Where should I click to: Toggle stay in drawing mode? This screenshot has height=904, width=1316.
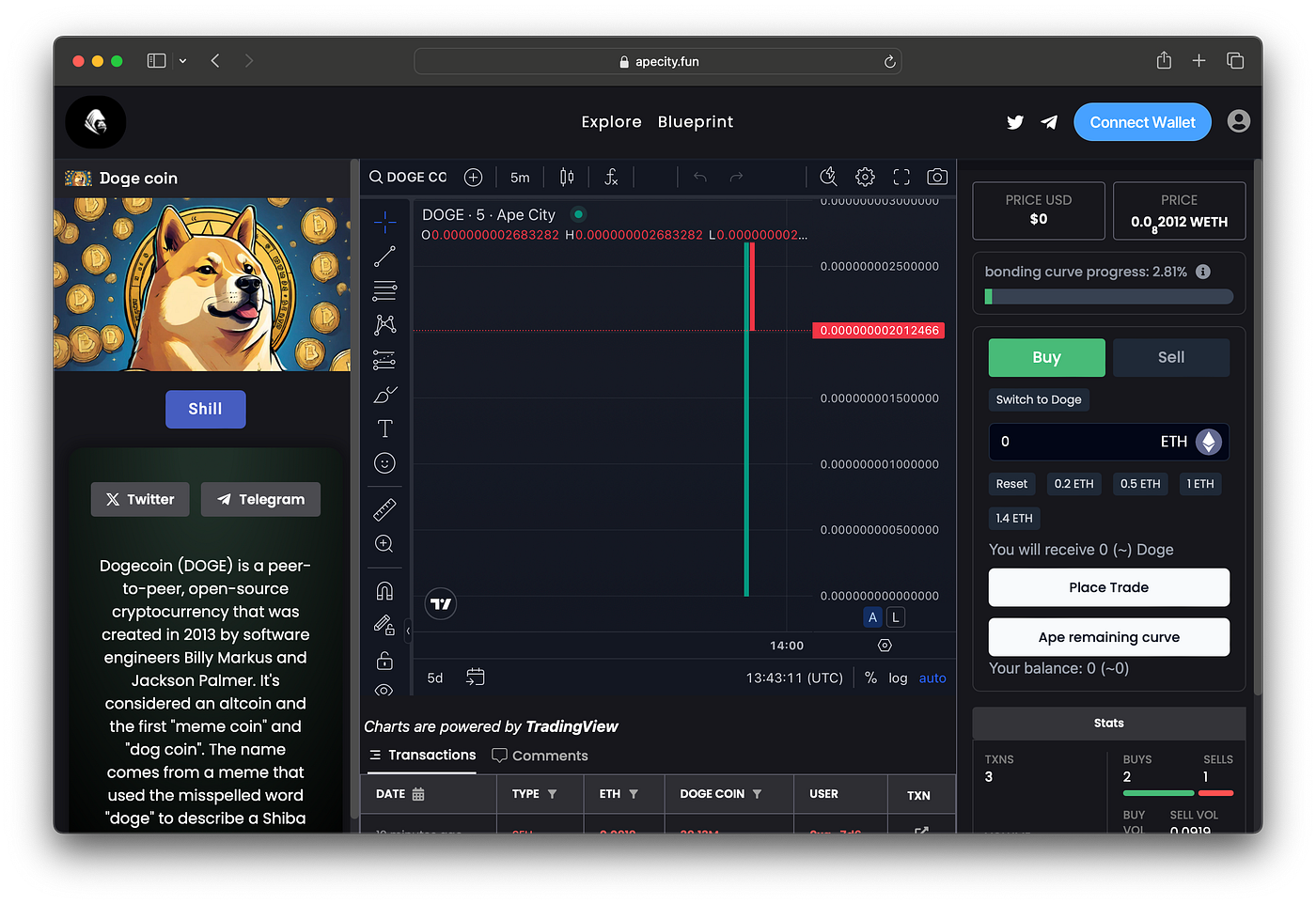384,625
